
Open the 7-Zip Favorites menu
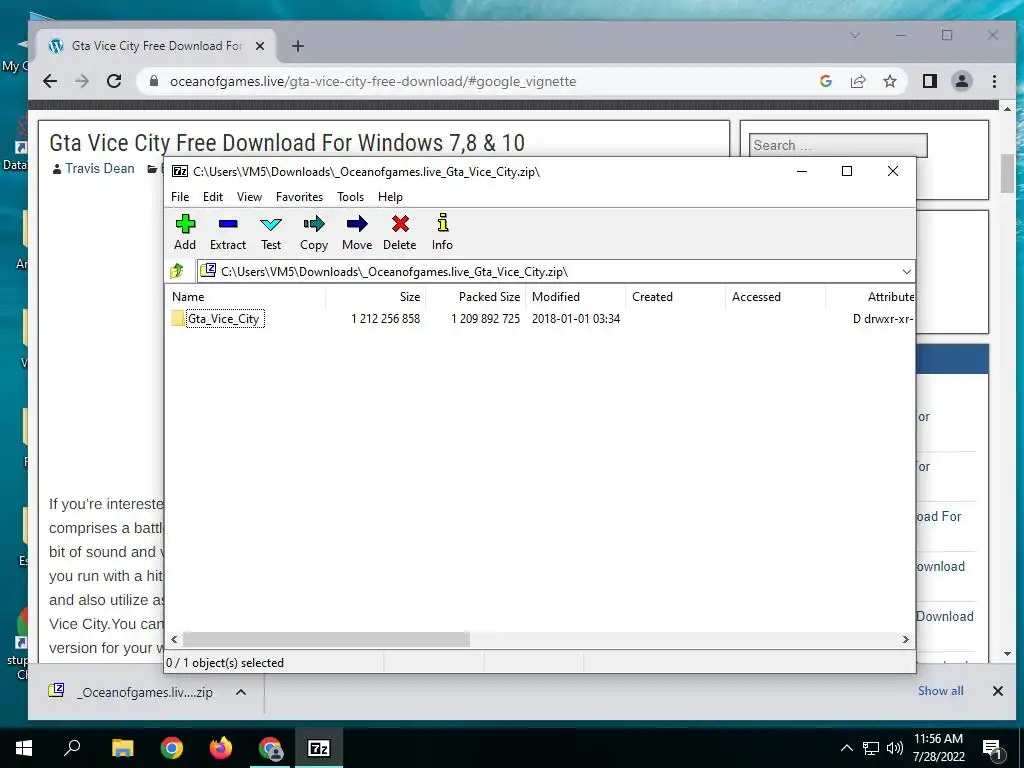point(299,197)
